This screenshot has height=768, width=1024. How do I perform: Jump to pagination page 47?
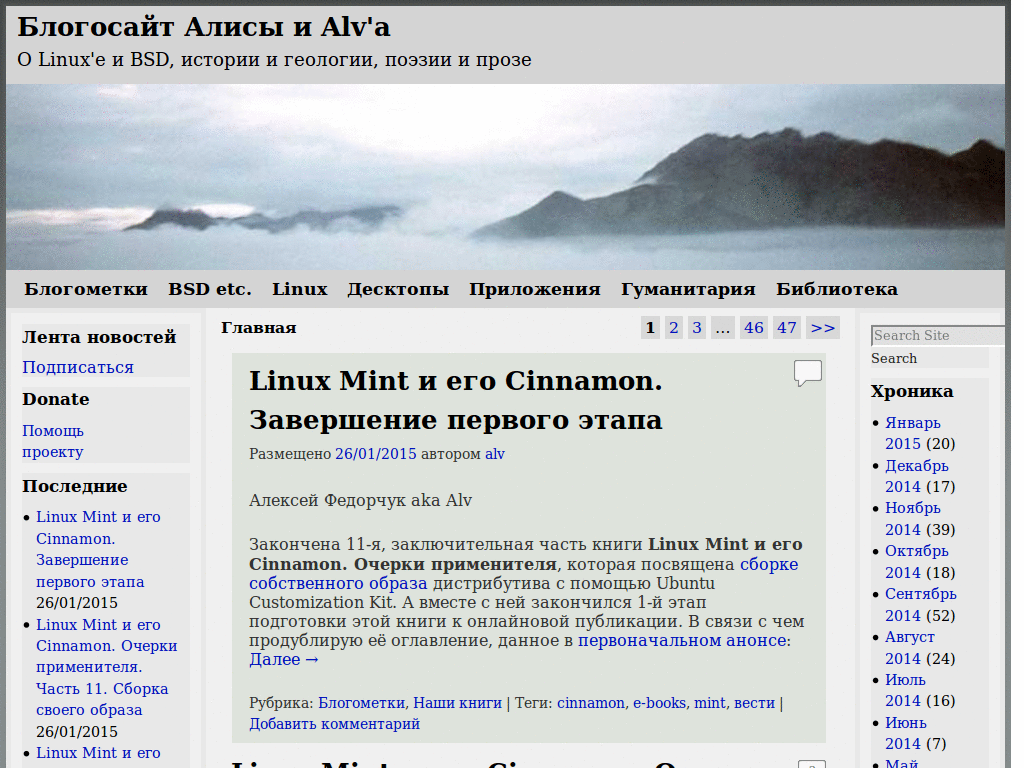coord(787,328)
